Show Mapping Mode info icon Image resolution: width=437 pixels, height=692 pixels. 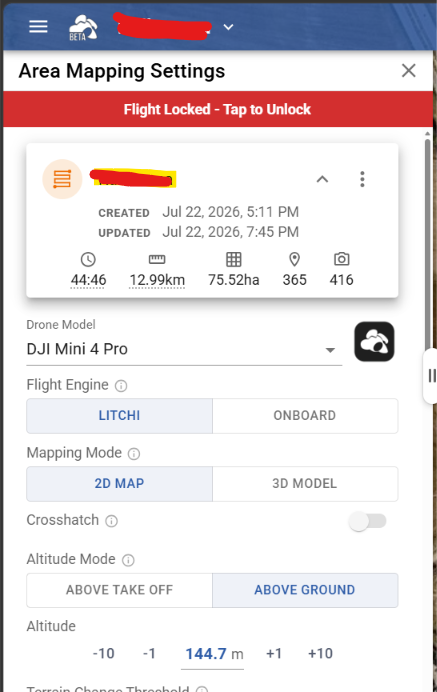134,454
